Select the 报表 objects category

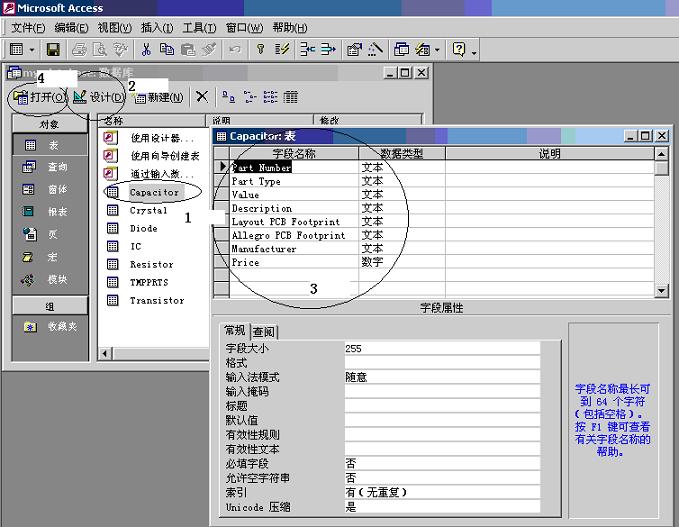pyautogui.click(x=50, y=212)
